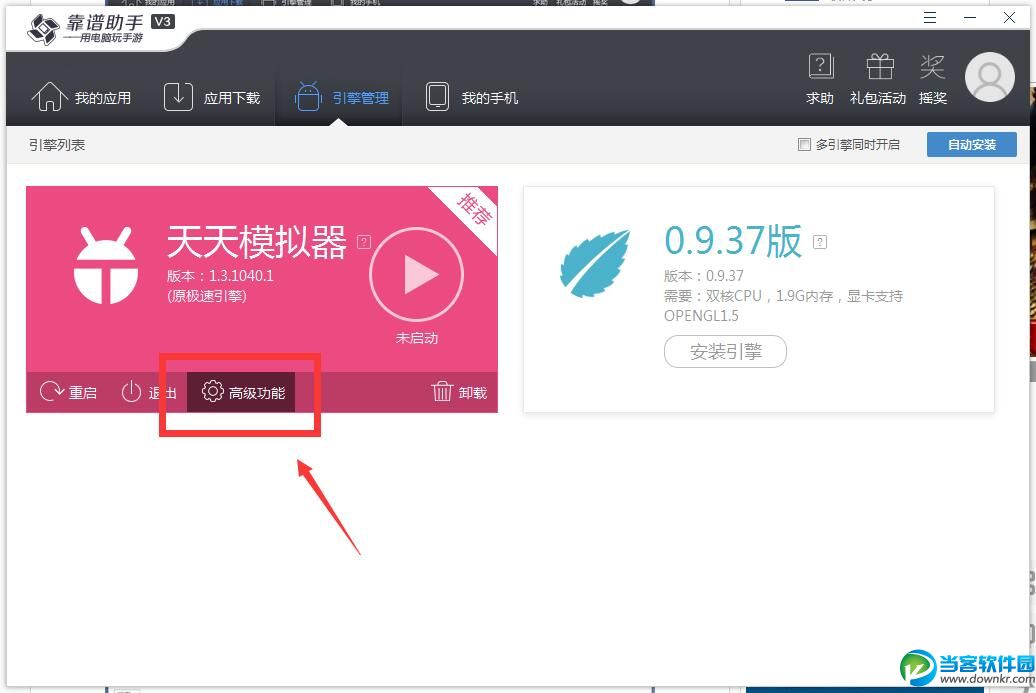This screenshot has width=1036, height=693.
Task: Click the 天天模拟器 title text
Action: click(256, 242)
